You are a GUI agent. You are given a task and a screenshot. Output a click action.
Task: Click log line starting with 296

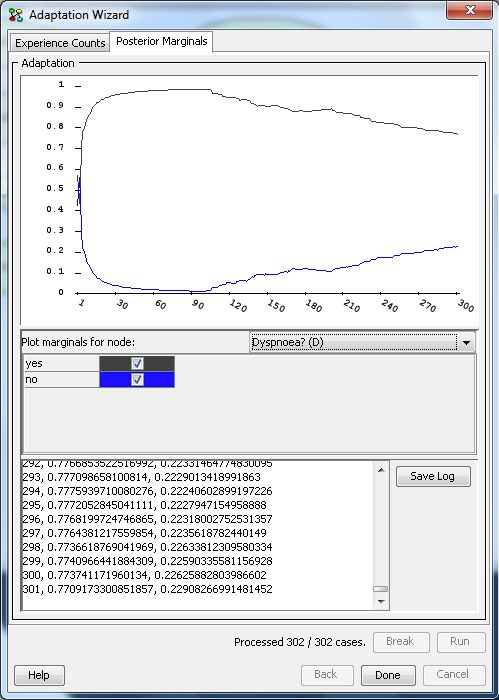click(x=147, y=519)
